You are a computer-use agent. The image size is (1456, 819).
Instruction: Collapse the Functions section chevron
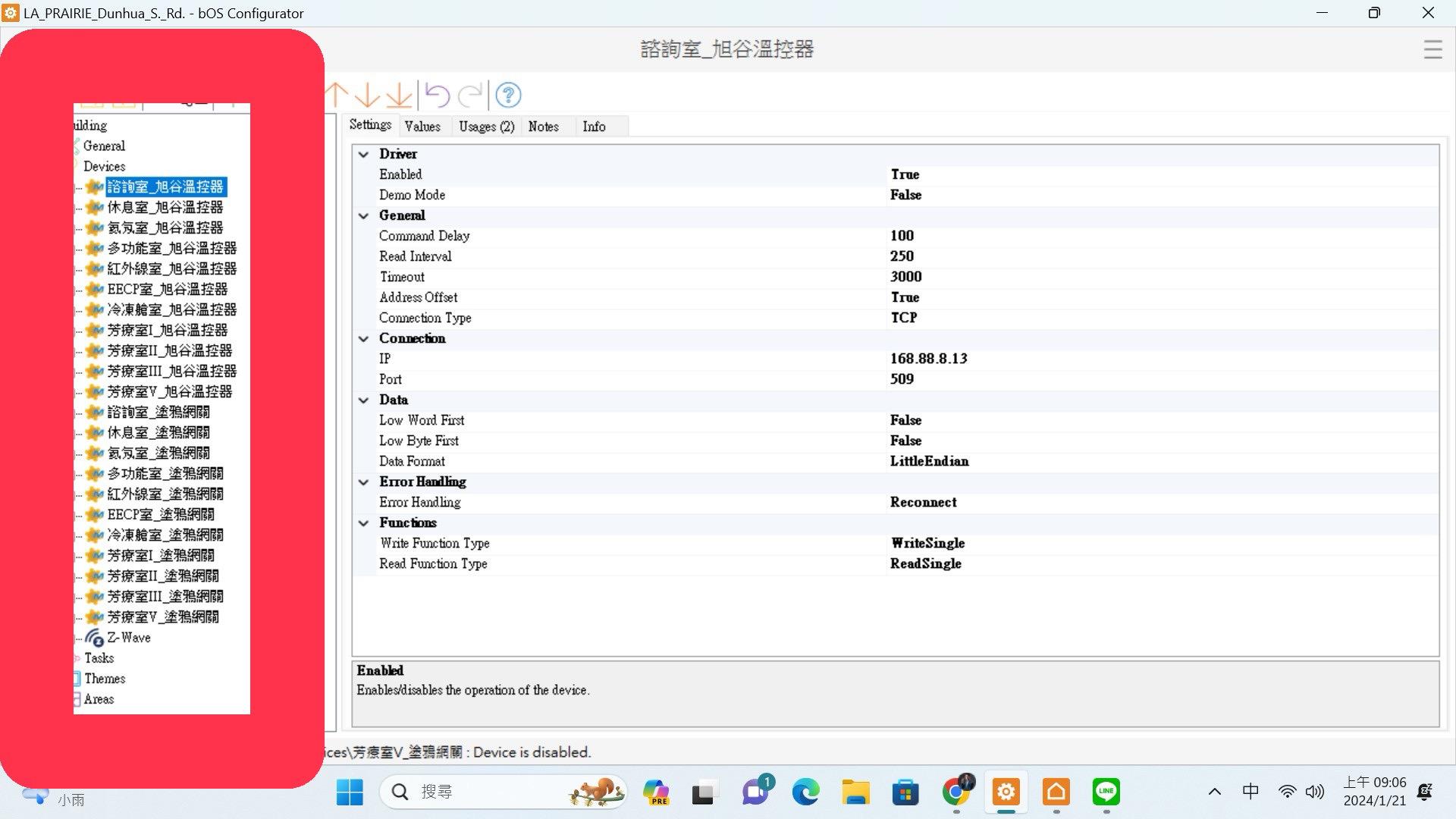click(x=364, y=522)
